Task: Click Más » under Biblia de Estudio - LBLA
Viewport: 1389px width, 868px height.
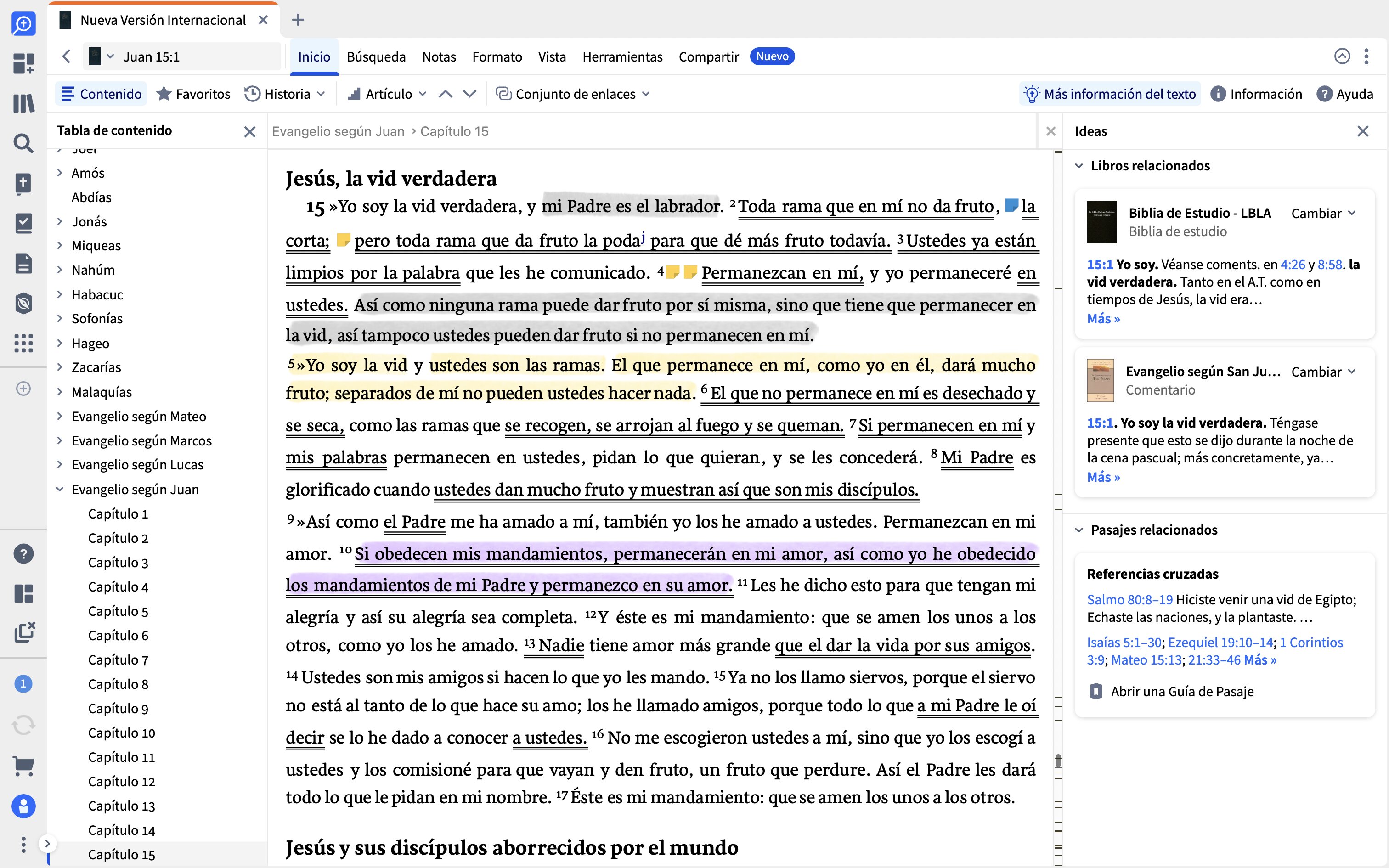Action: (x=1103, y=319)
